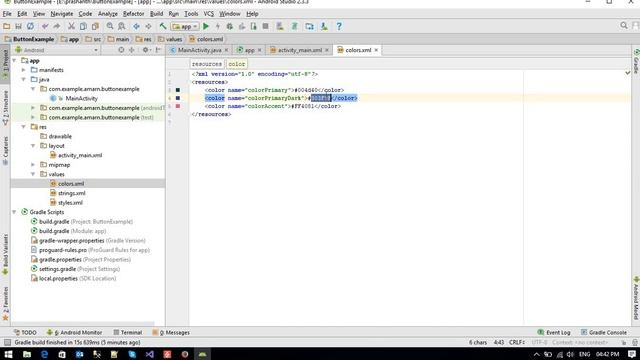This screenshot has height=360, width=640.
Task: Close the colors.xml editor tab
Action: pos(376,50)
